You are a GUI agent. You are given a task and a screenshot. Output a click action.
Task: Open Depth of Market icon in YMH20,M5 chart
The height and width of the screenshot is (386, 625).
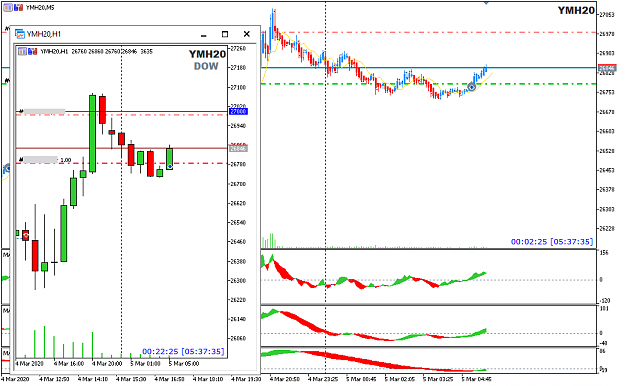18,8
